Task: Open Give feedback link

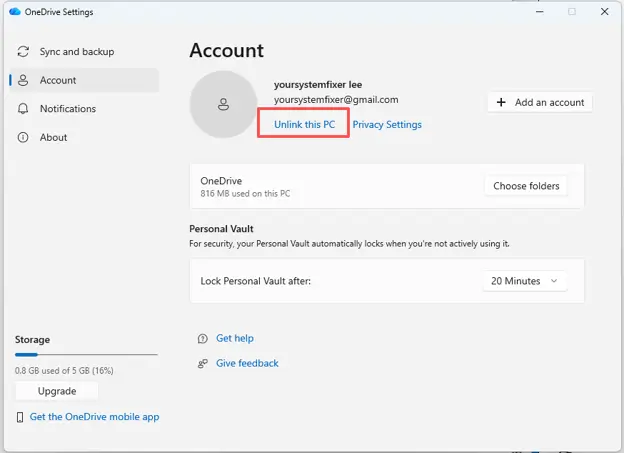Action: point(247,363)
